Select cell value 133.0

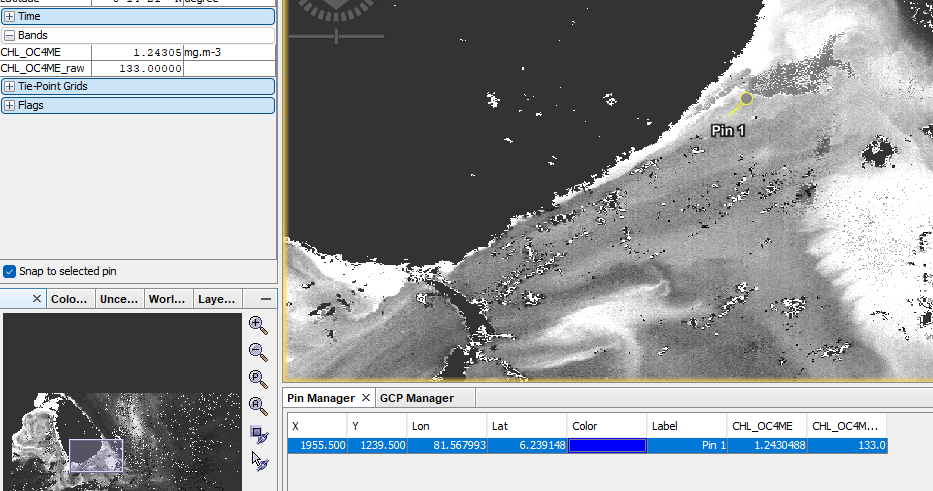pyautogui.click(x=847, y=445)
